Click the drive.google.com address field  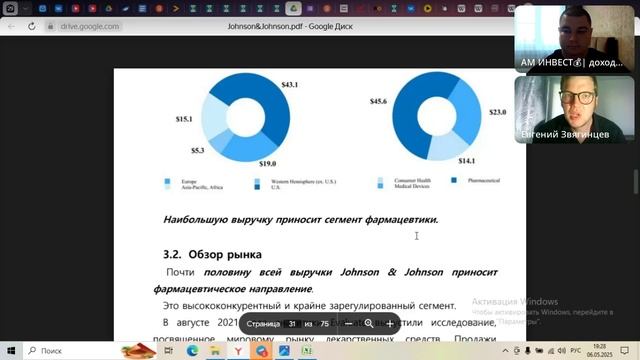click(90, 27)
